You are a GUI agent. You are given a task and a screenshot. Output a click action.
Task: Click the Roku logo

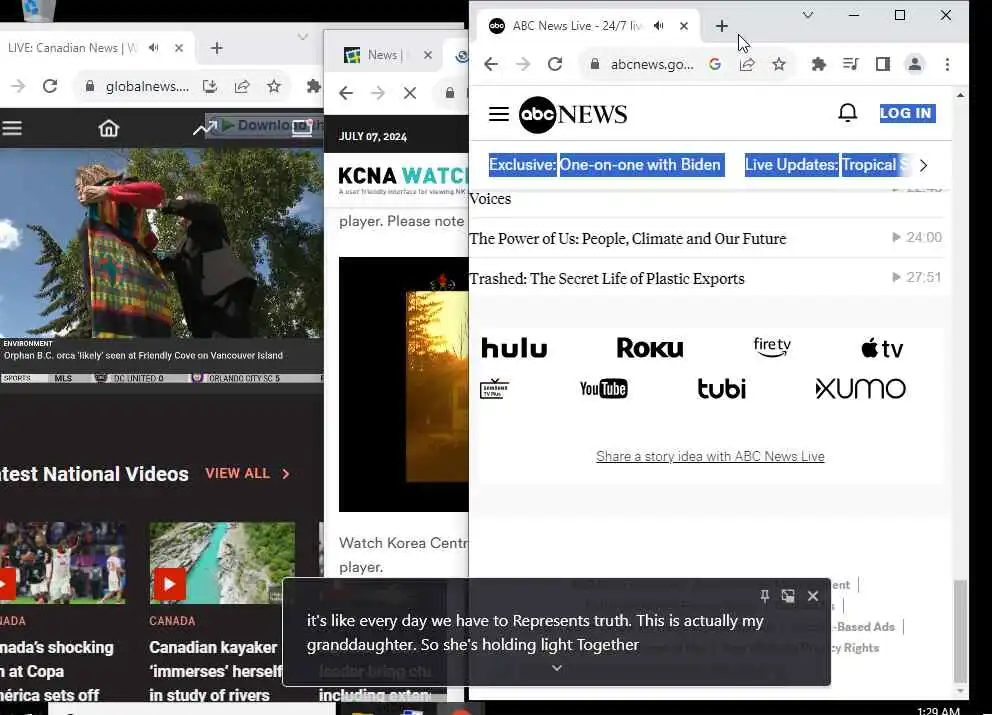pos(650,348)
